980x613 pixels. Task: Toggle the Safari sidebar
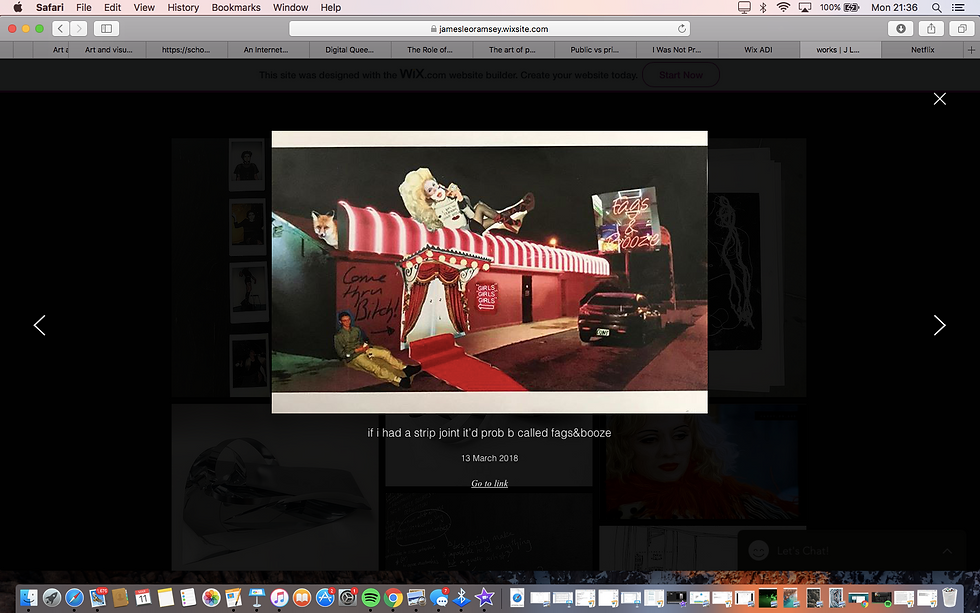[106, 29]
